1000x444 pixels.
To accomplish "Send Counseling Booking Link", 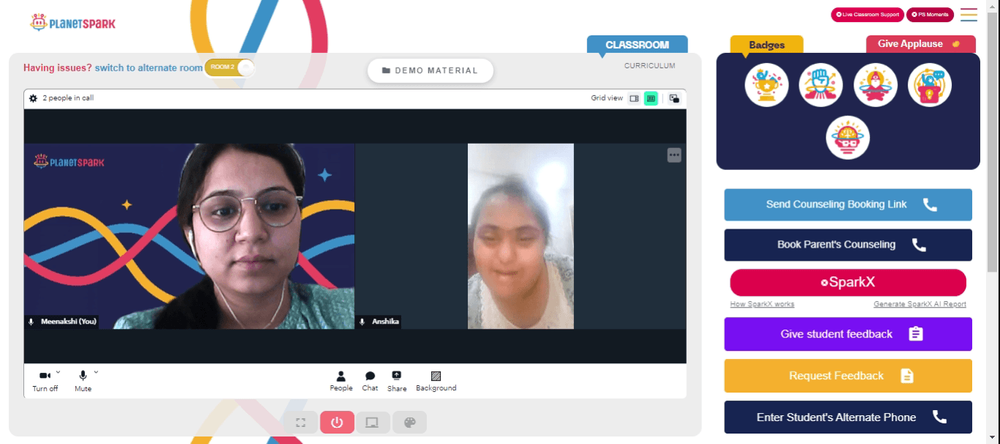I will (x=848, y=205).
